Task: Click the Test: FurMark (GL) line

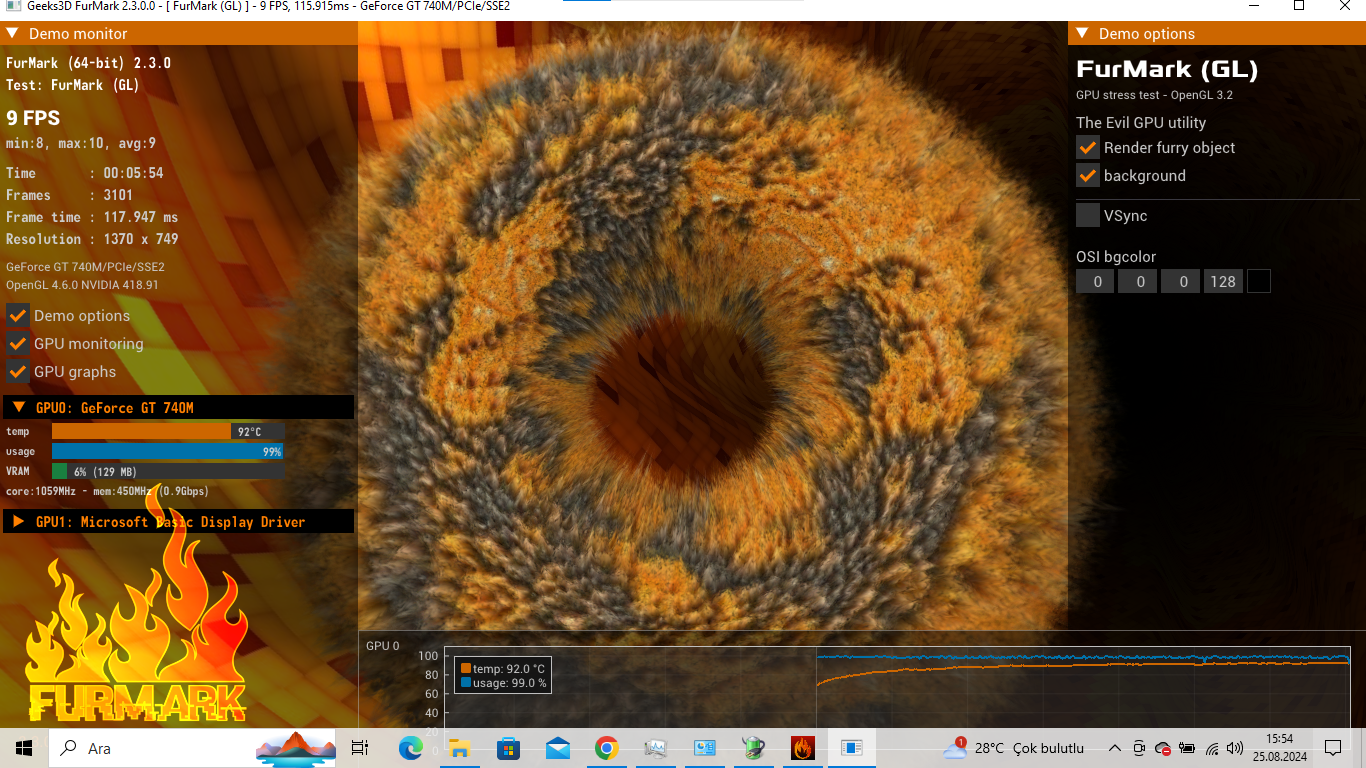Action: coord(73,85)
